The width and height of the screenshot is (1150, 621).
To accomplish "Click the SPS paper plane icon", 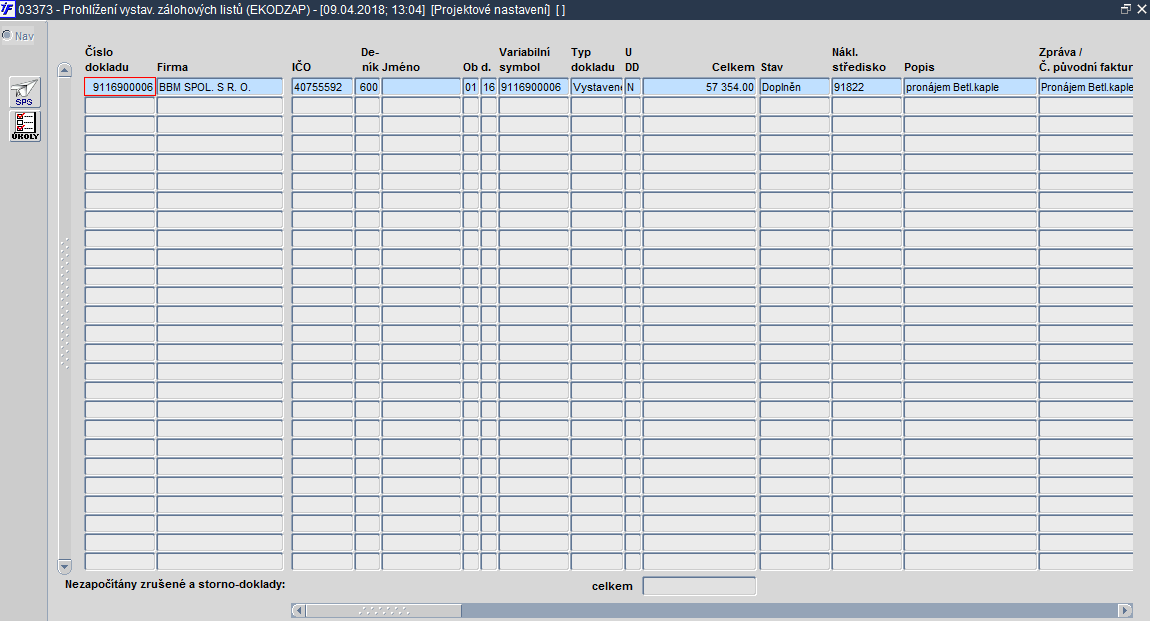I will coord(24,93).
